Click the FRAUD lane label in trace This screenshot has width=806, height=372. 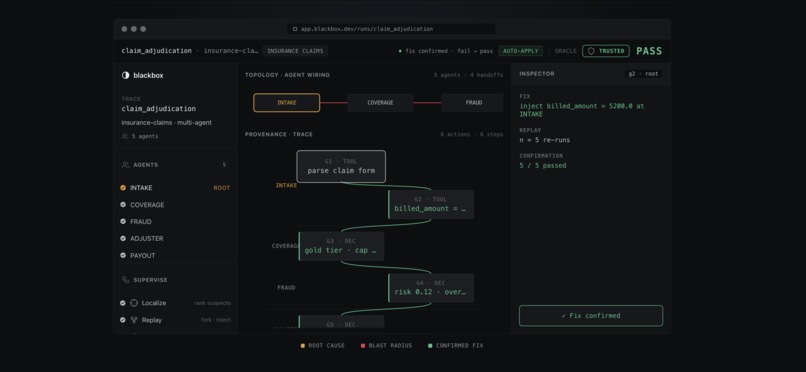[x=286, y=288]
